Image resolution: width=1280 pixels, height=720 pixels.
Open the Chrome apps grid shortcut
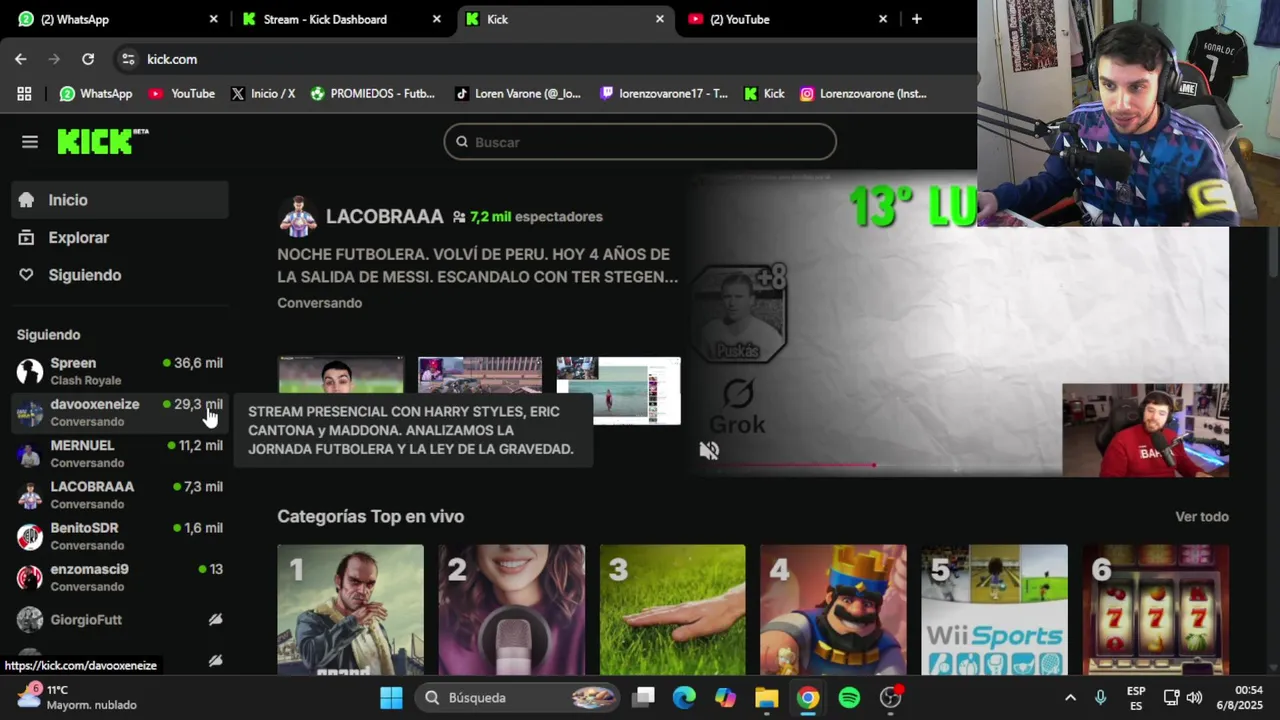(x=24, y=93)
